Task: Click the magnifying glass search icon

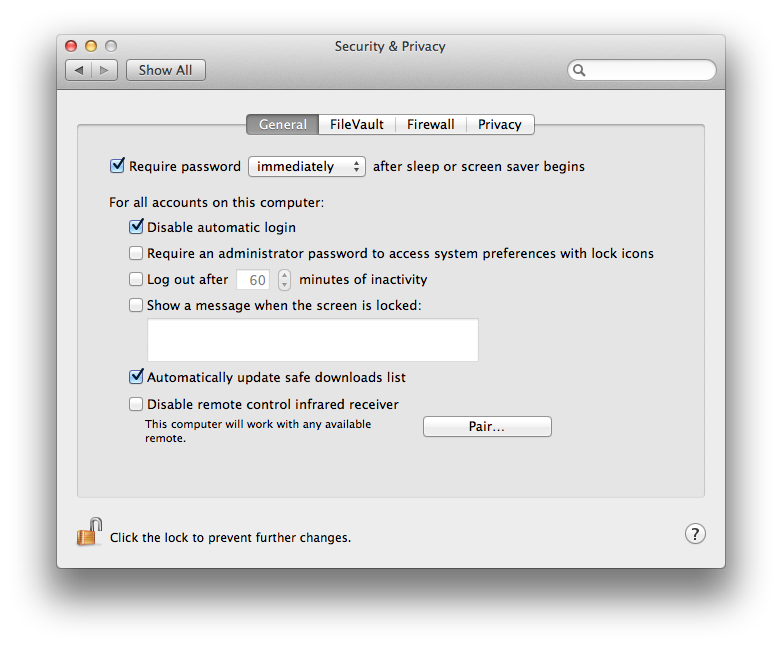Action: (x=579, y=70)
